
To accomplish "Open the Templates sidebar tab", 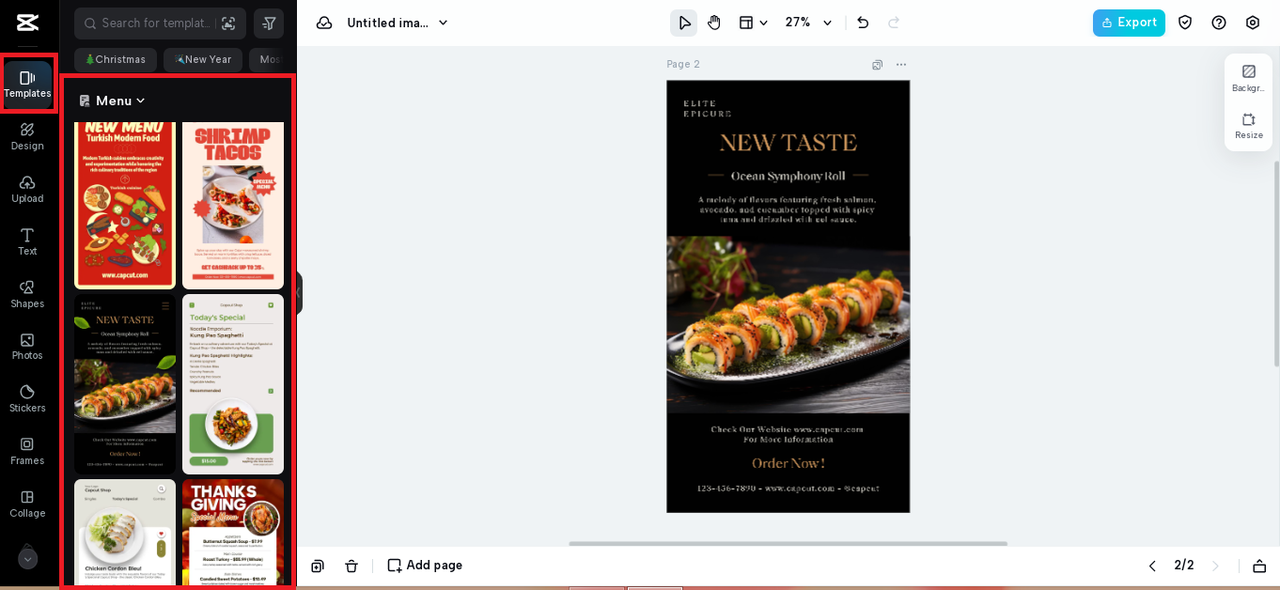I will pyautogui.click(x=27, y=84).
